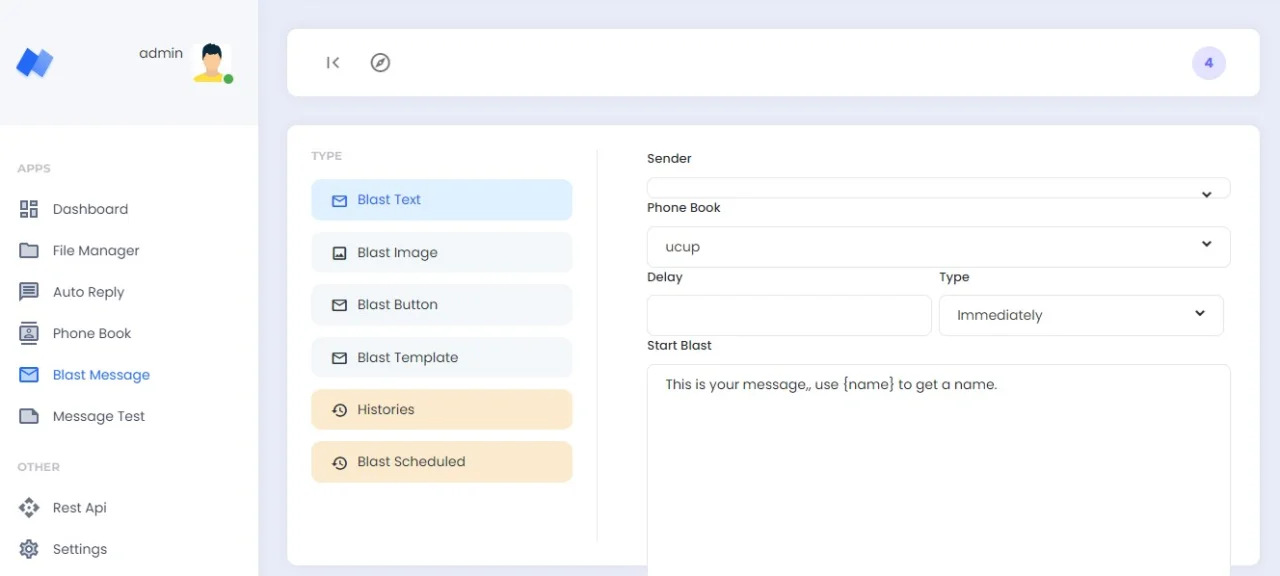The image size is (1280, 576).
Task: Open Type dropdown showing Immediately
Action: click(1081, 315)
